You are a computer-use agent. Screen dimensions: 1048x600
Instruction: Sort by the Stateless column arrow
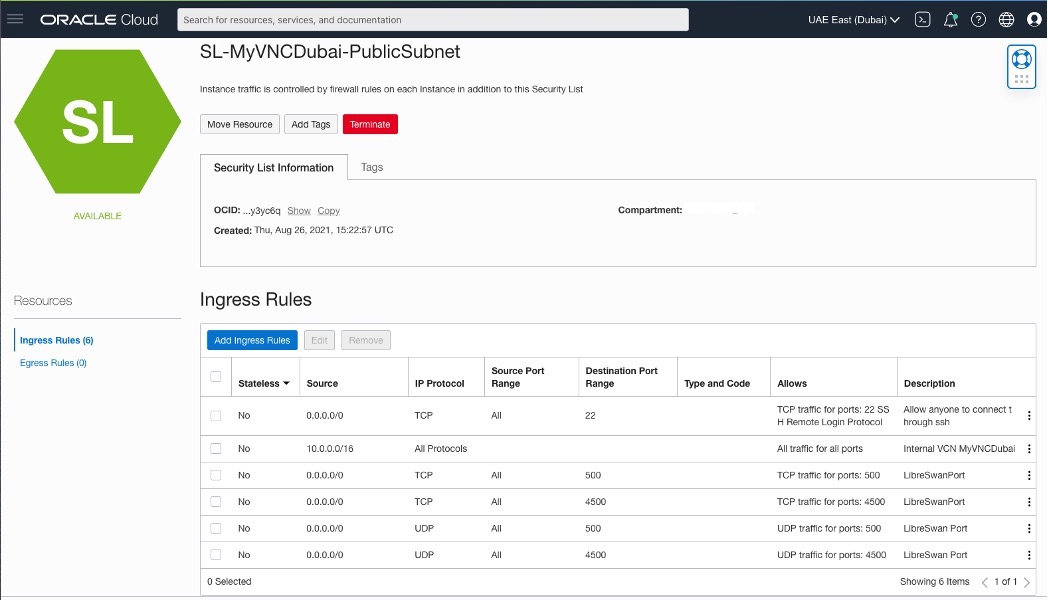(x=287, y=384)
